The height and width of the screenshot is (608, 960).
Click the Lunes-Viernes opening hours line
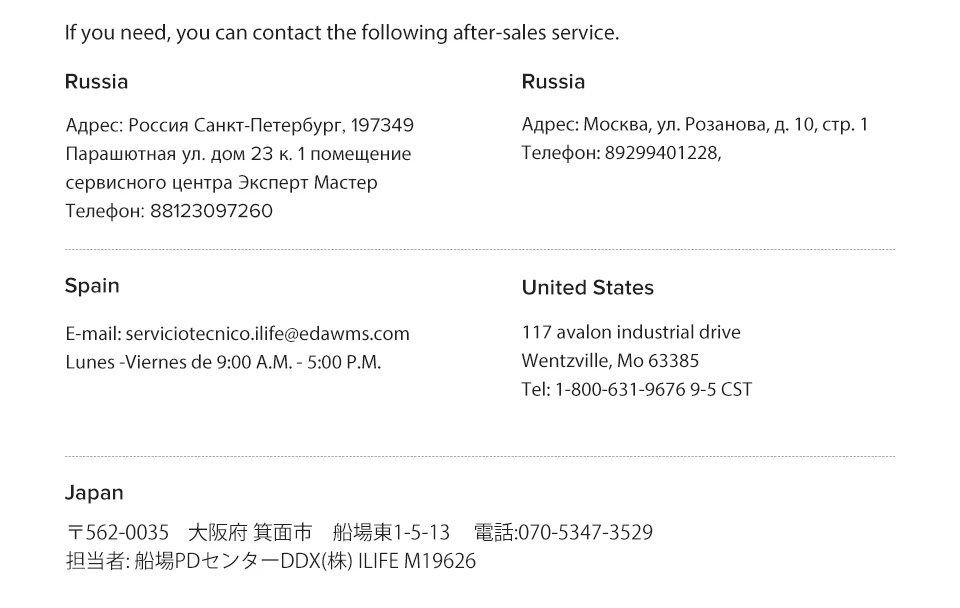pos(223,362)
